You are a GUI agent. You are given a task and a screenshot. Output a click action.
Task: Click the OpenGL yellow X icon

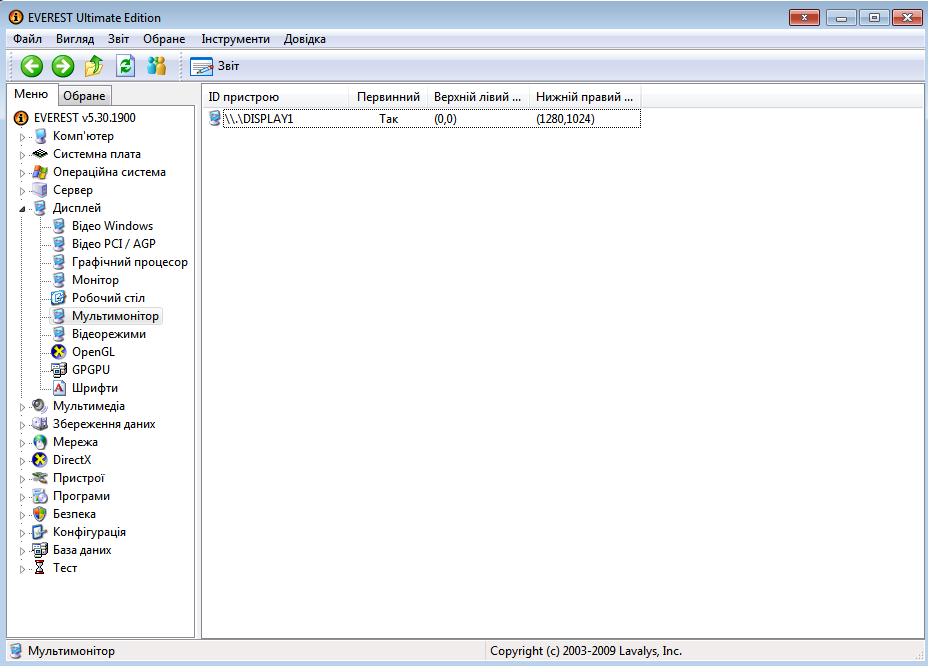(x=59, y=352)
